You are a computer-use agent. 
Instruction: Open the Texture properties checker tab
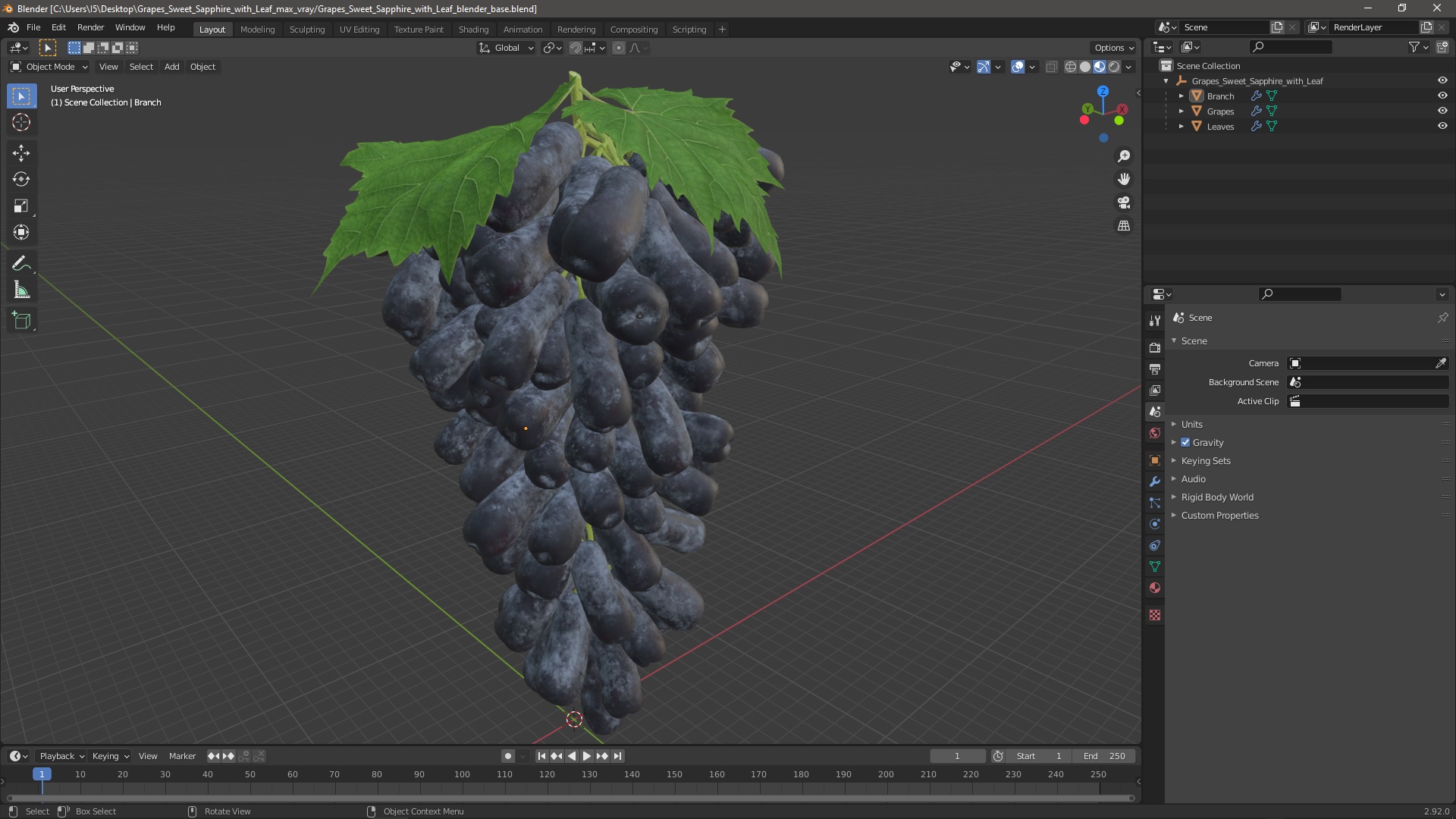[x=1155, y=615]
